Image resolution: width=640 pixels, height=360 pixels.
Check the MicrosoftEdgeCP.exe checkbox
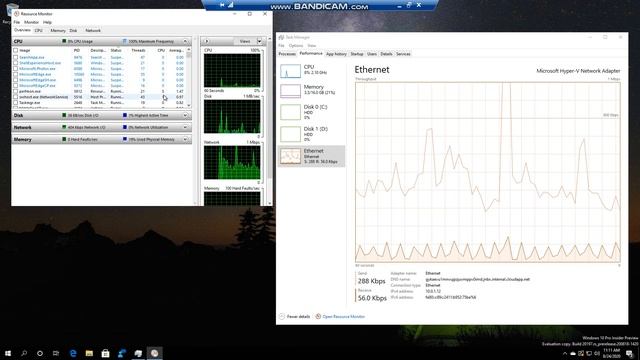coord(16,86)
